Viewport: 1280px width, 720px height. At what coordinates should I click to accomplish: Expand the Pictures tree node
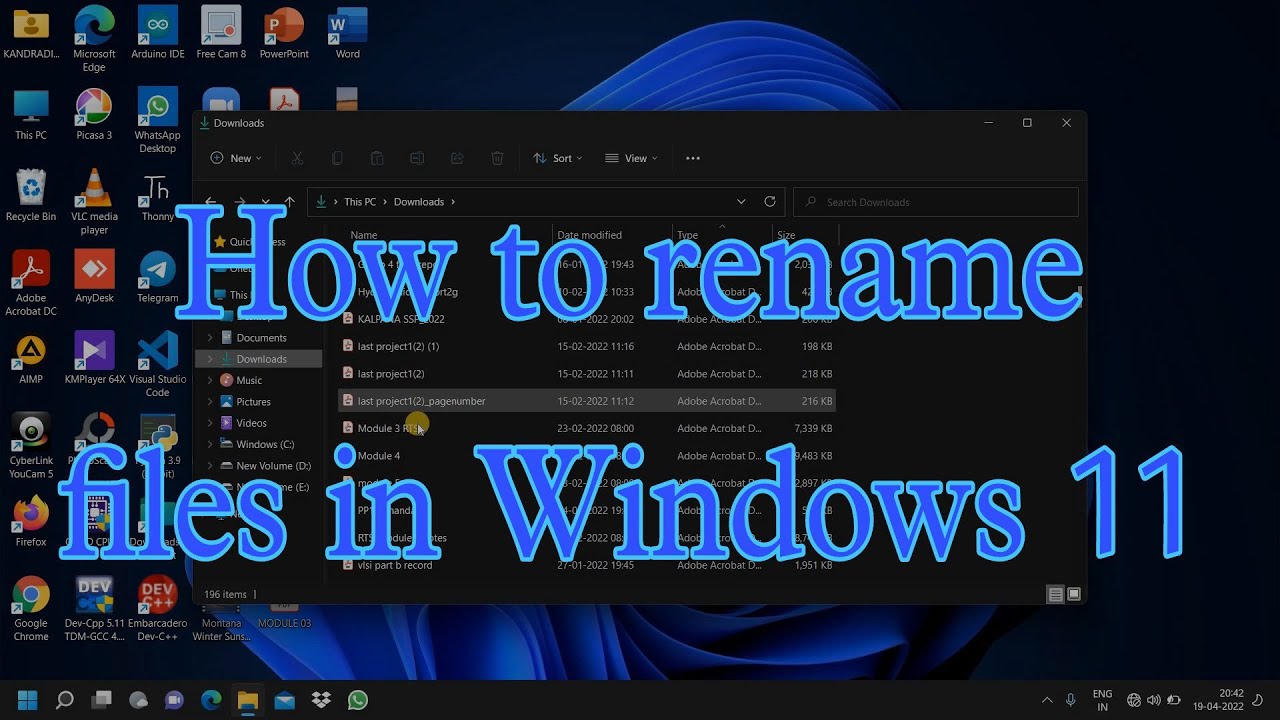(210, 402)
